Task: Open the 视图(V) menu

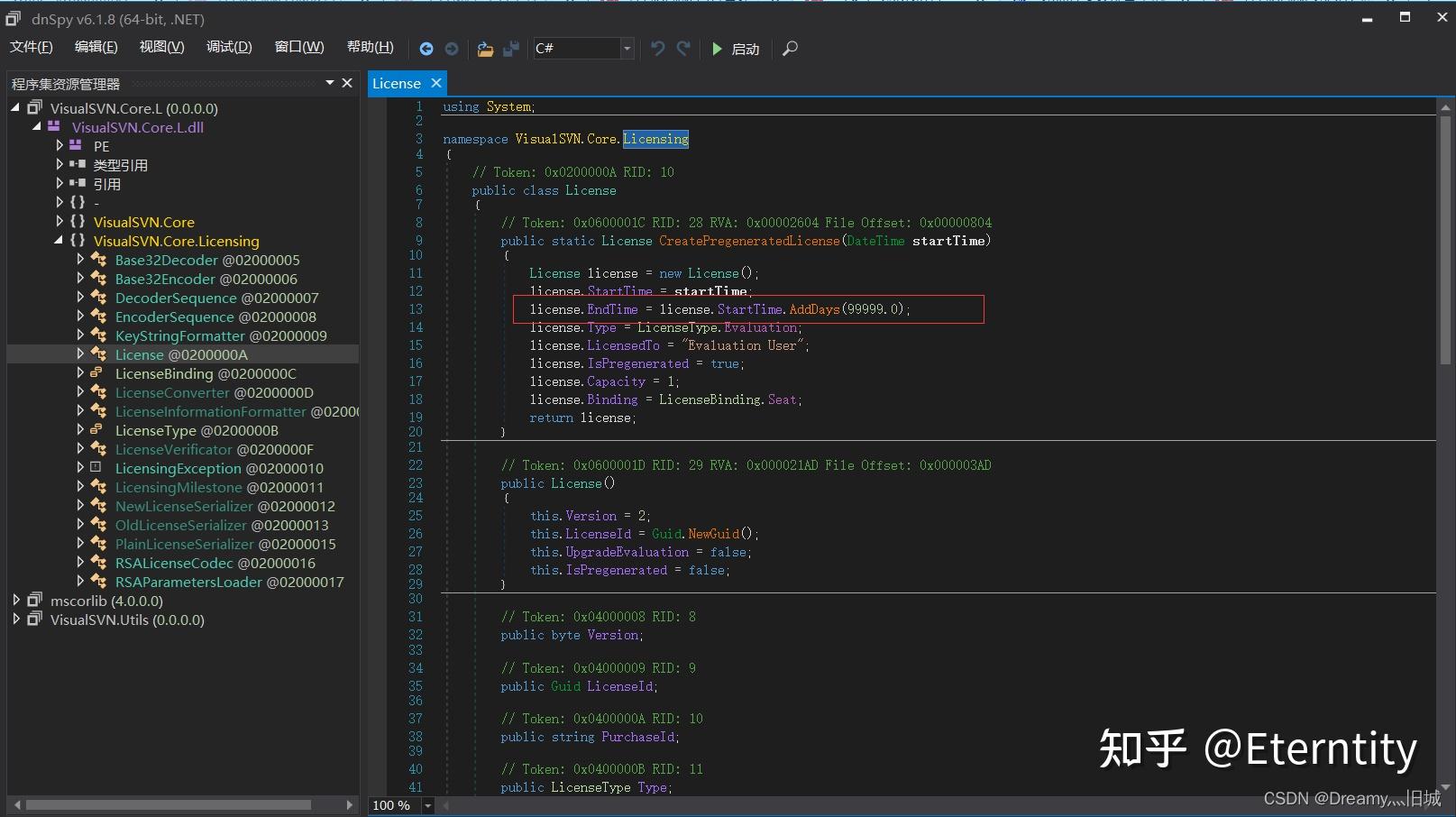Action: click(x=161, y=47)
